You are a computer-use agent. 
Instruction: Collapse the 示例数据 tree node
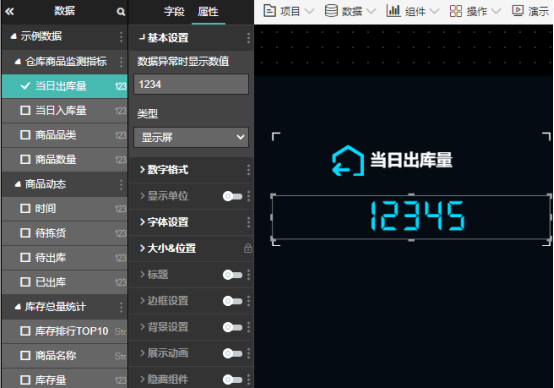tap(13, 36)
